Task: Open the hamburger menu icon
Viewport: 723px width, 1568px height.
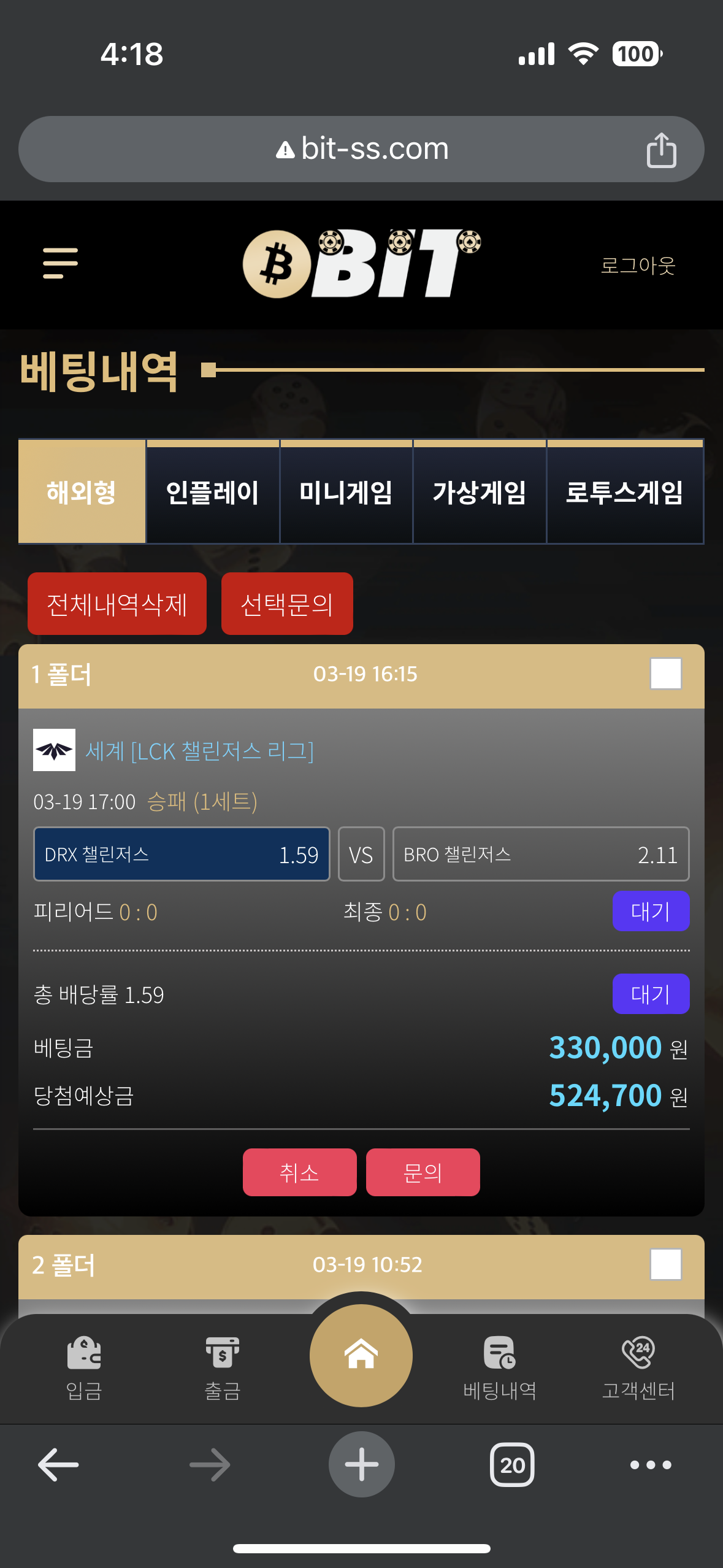Action: [60, 263]
